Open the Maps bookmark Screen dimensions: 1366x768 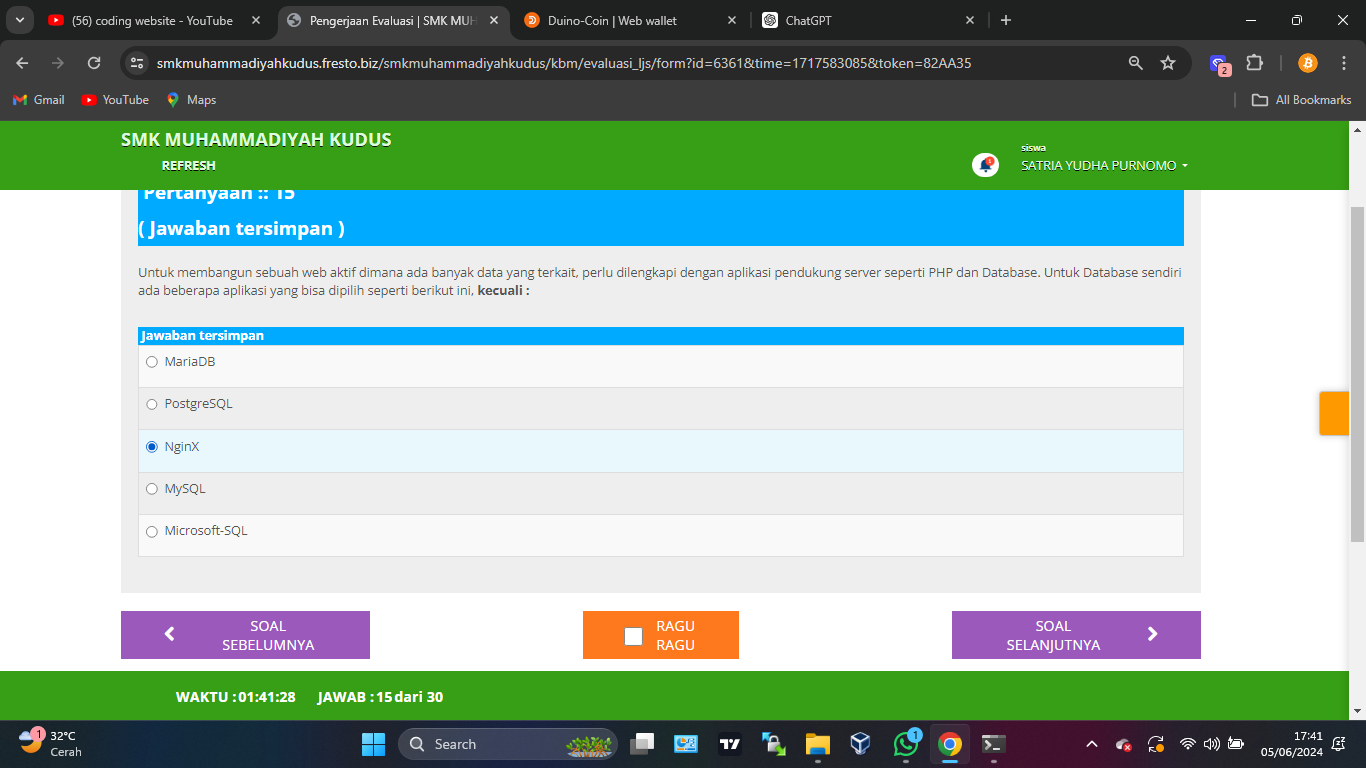coord(191,100)
